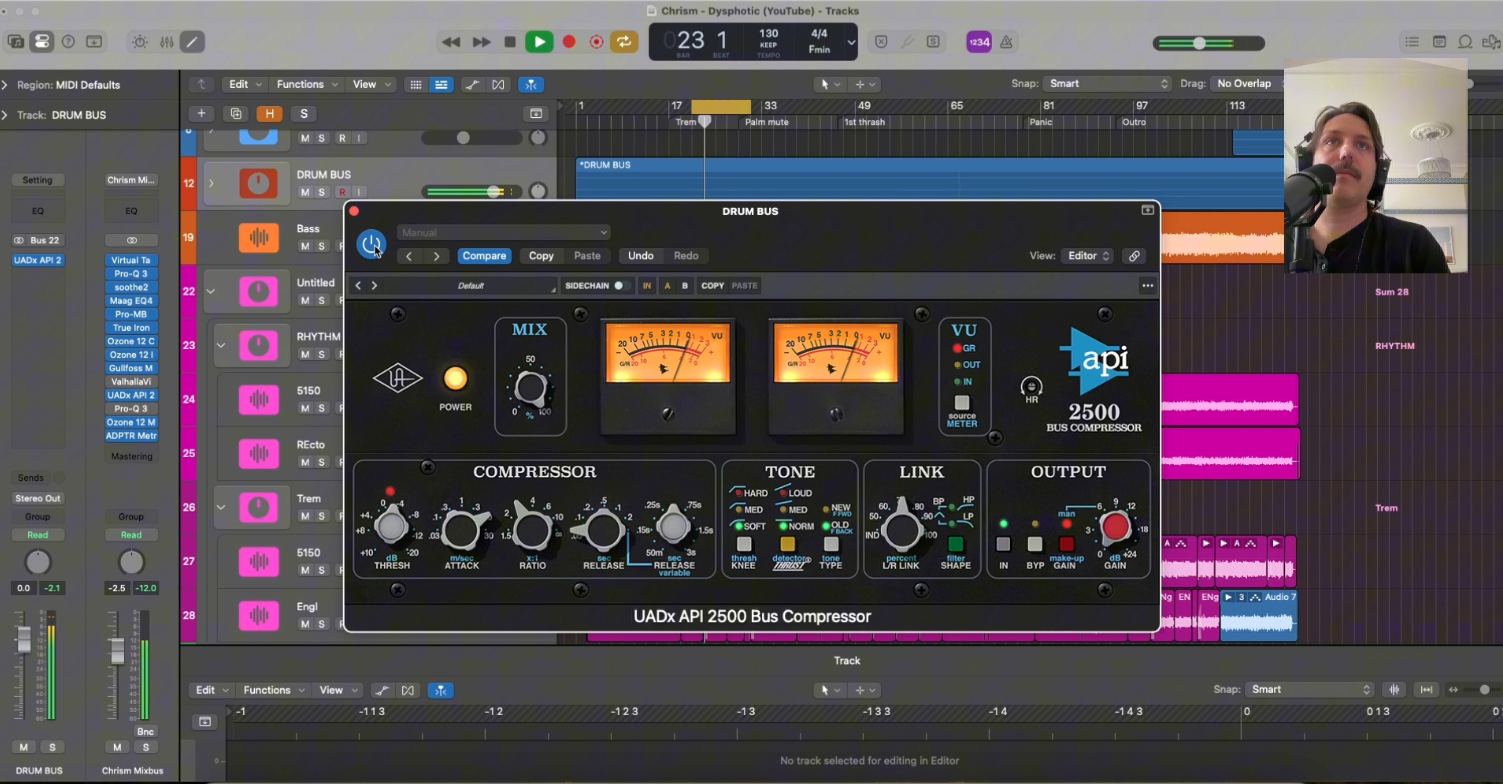Collapse the Trem track stack arrow
This screenshot has width=1503, height=784.
coord(221,507)
